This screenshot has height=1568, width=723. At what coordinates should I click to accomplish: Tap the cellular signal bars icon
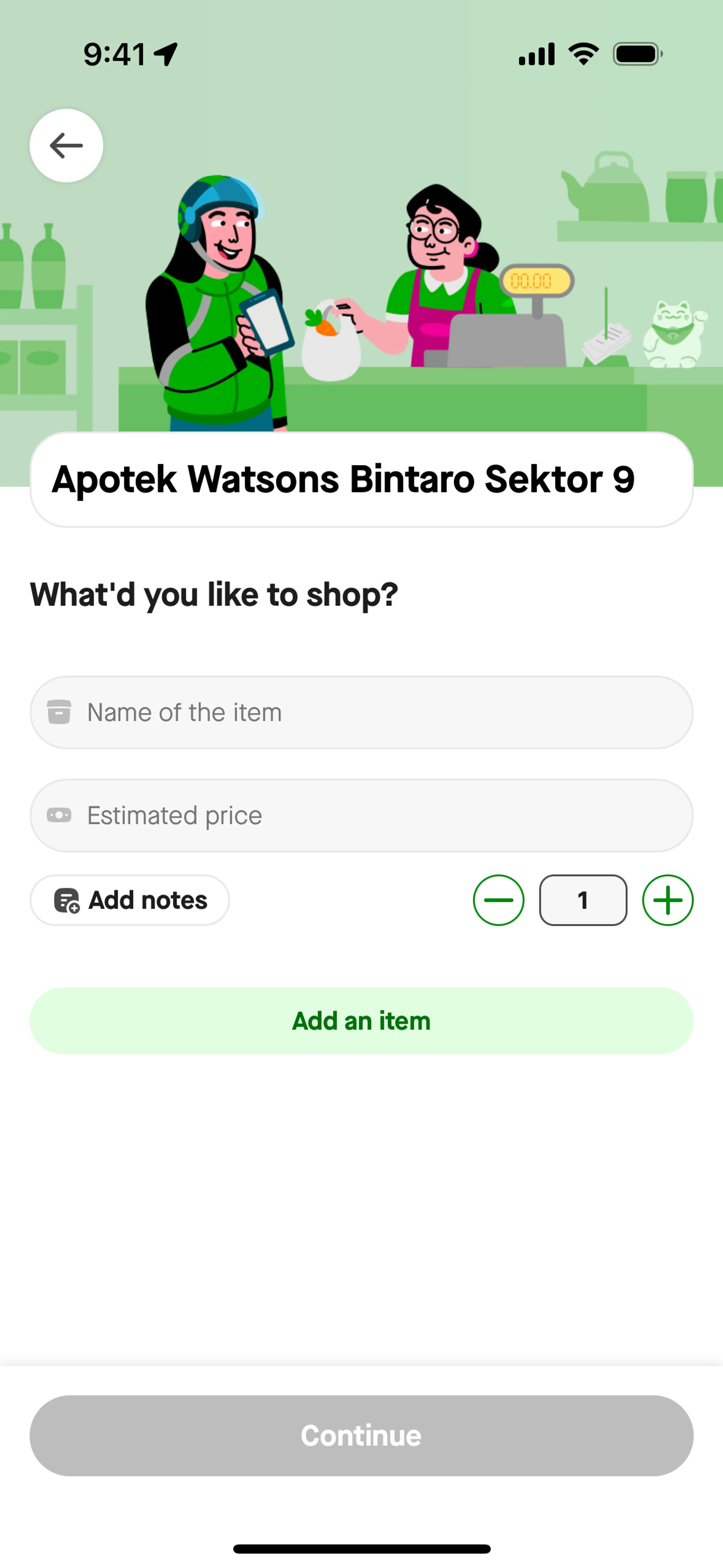[x=536, y=54]
